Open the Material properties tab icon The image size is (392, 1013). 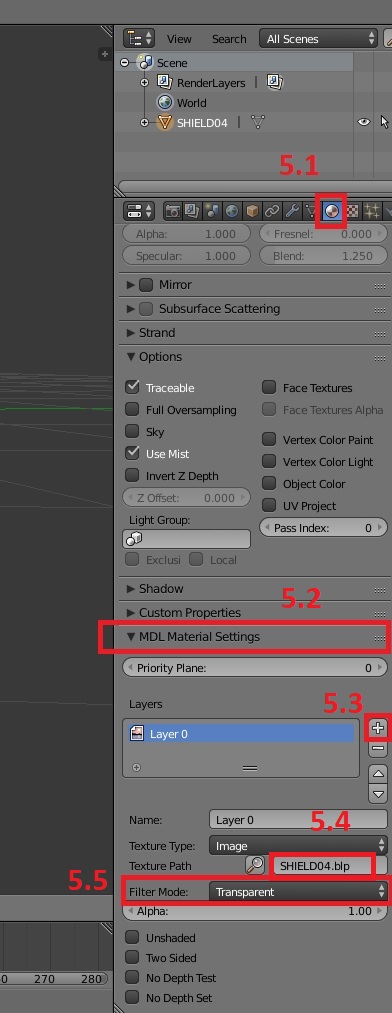tap(331, 211)
